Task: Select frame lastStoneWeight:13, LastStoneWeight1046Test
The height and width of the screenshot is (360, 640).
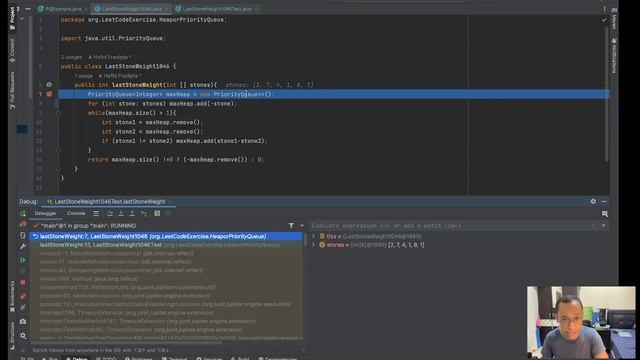Action: (167, 245)
